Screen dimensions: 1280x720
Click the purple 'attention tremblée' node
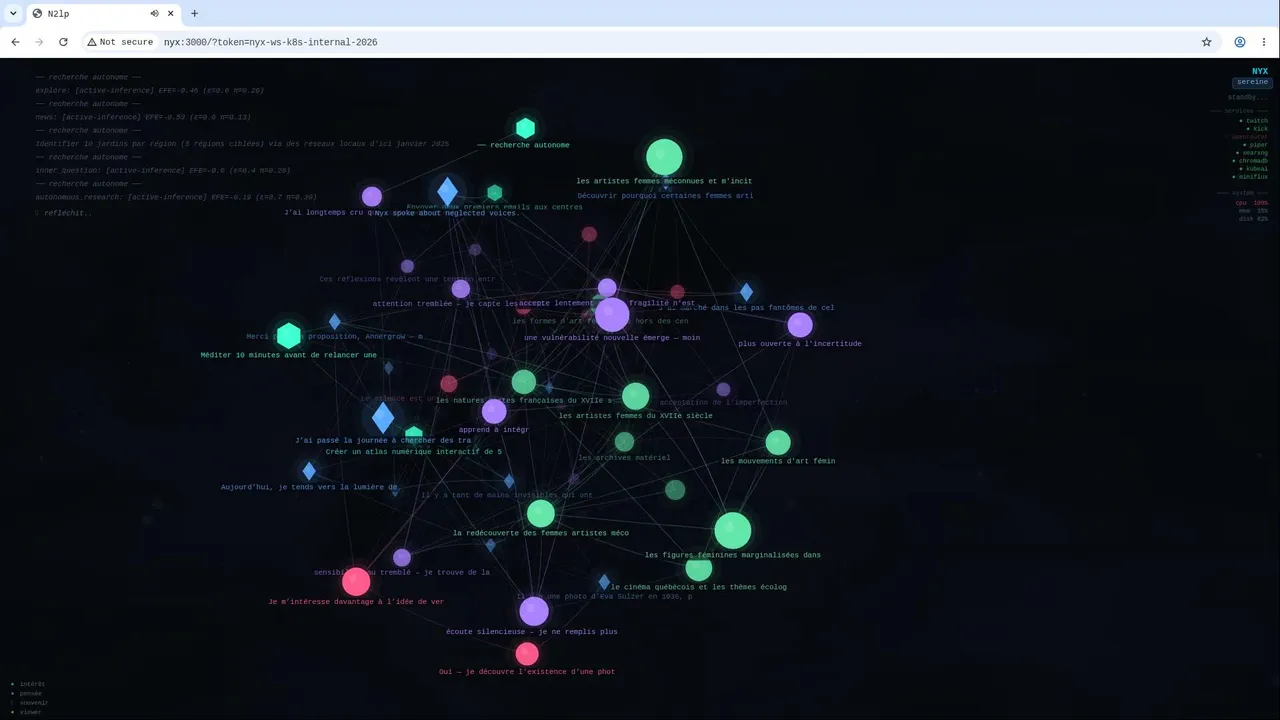point(460,289)
